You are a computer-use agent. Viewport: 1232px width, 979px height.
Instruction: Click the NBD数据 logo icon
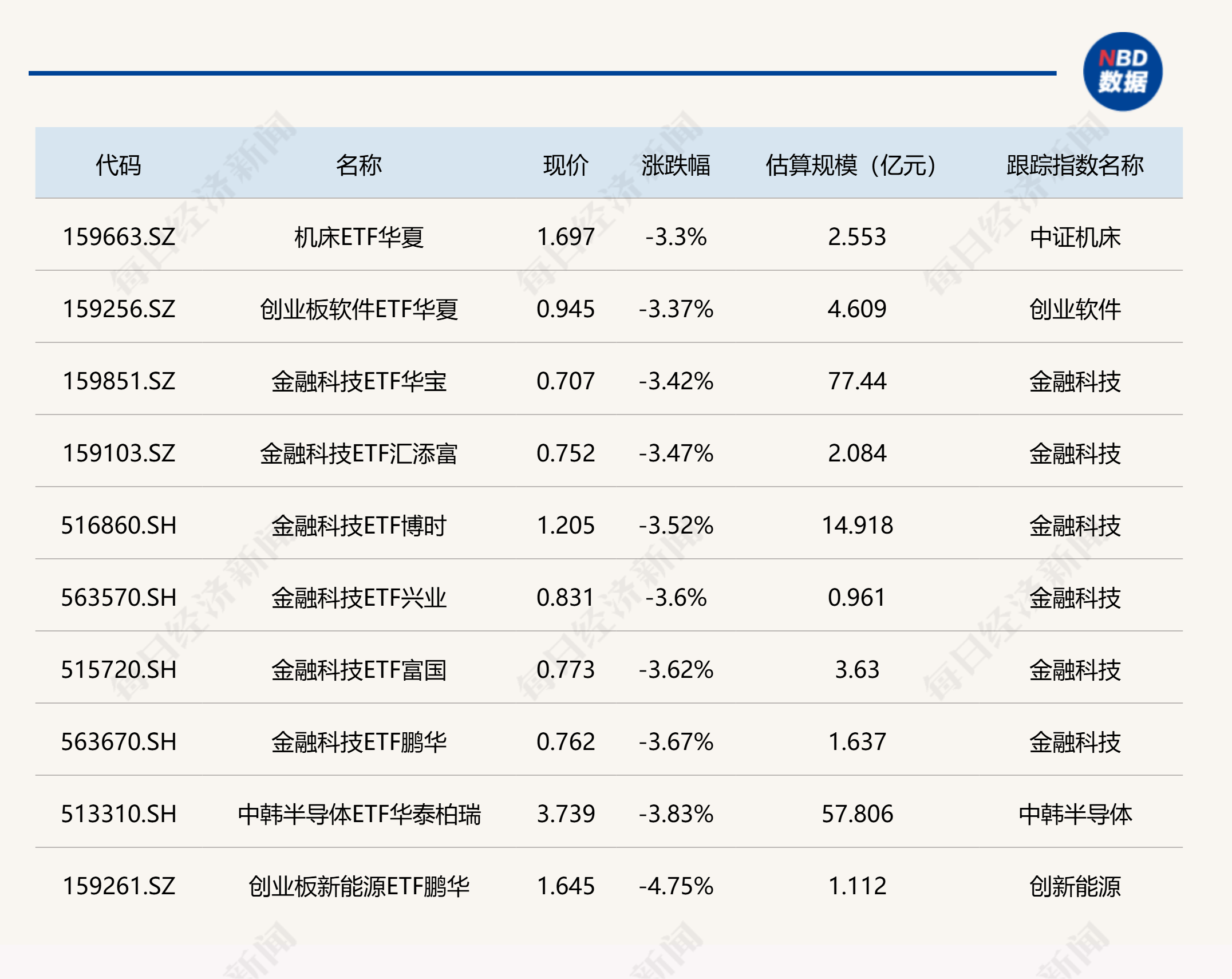click(1122, 72)
